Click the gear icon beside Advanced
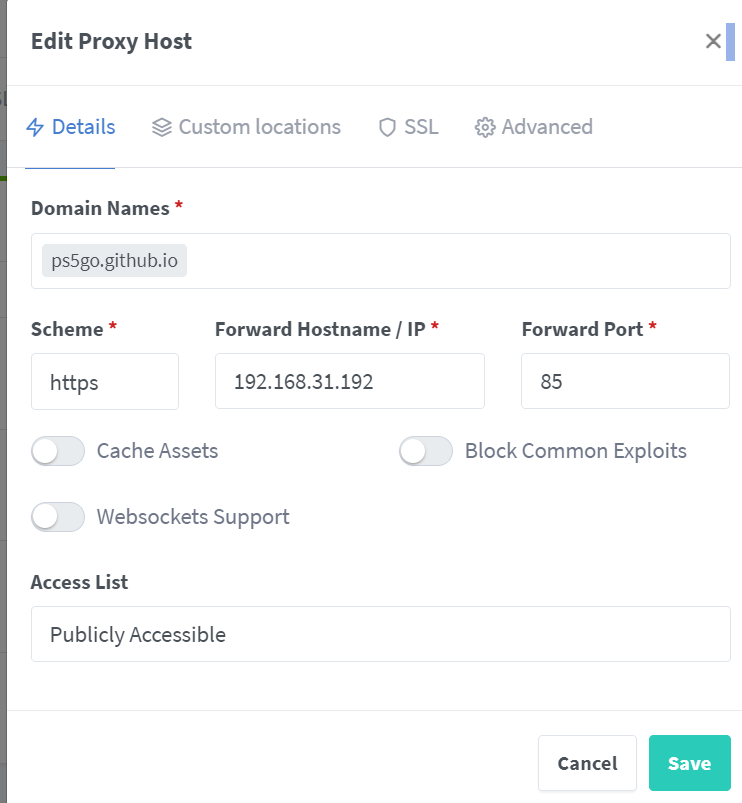 point(485,127)
